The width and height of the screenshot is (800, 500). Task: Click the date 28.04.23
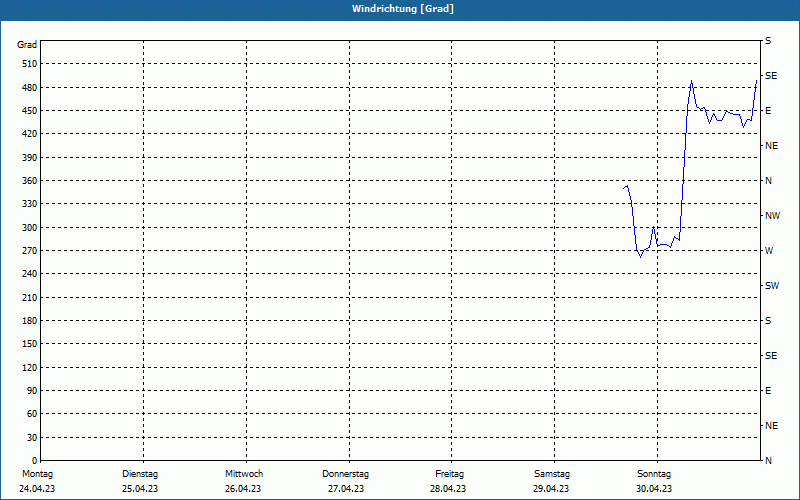click(448, 489)
